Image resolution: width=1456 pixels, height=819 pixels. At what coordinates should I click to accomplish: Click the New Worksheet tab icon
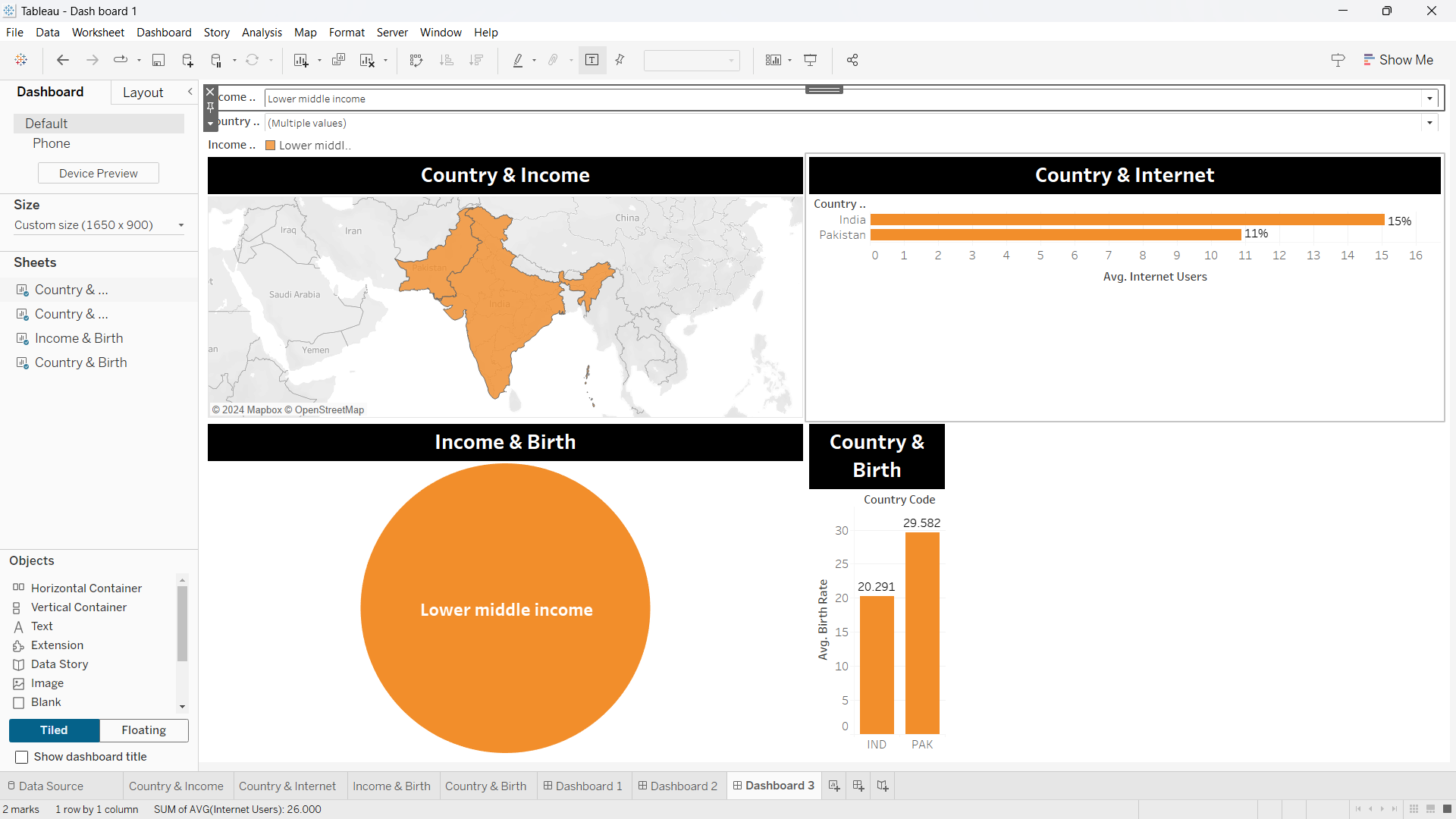(x=834, y=786)
